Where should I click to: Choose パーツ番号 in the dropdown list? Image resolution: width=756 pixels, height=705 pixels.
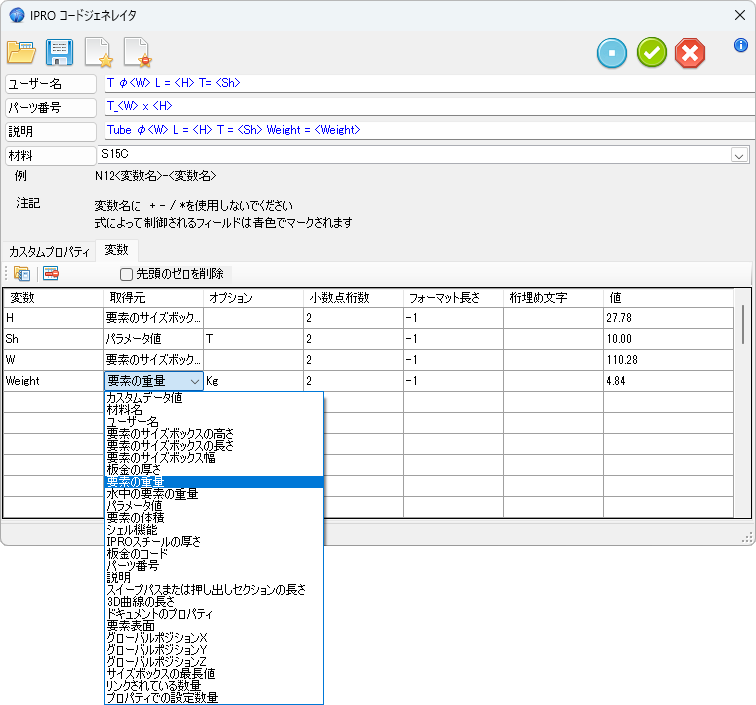(214, 566)
